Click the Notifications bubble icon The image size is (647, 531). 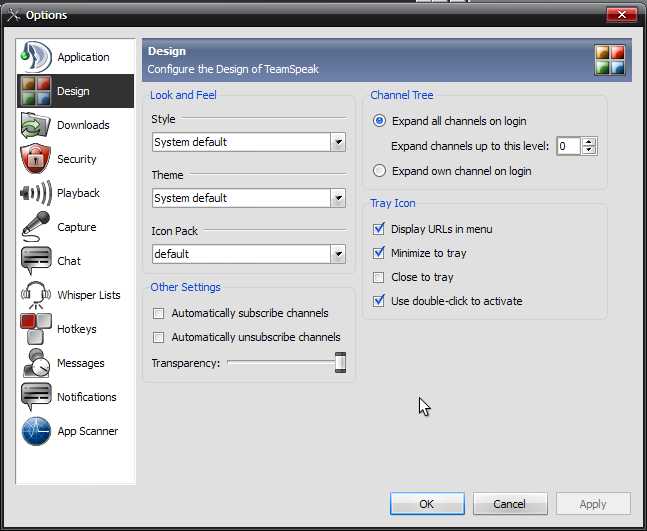coord(36,396)
